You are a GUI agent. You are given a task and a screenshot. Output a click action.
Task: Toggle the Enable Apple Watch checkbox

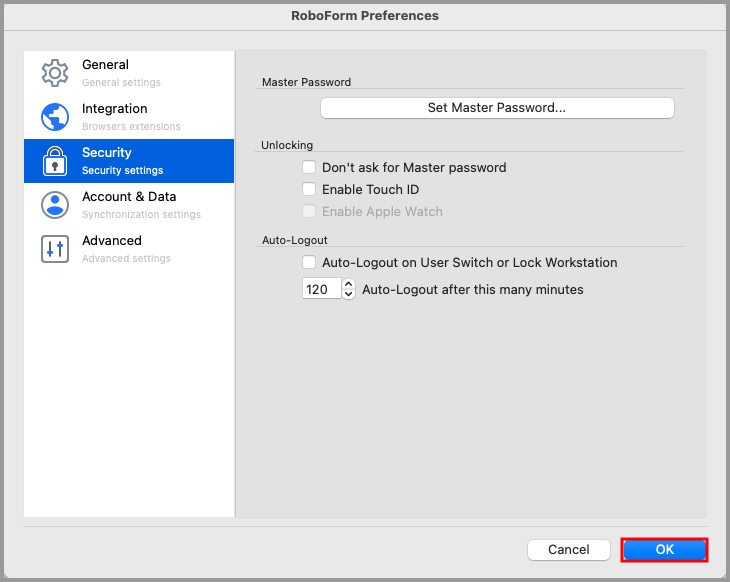[309, 211]
